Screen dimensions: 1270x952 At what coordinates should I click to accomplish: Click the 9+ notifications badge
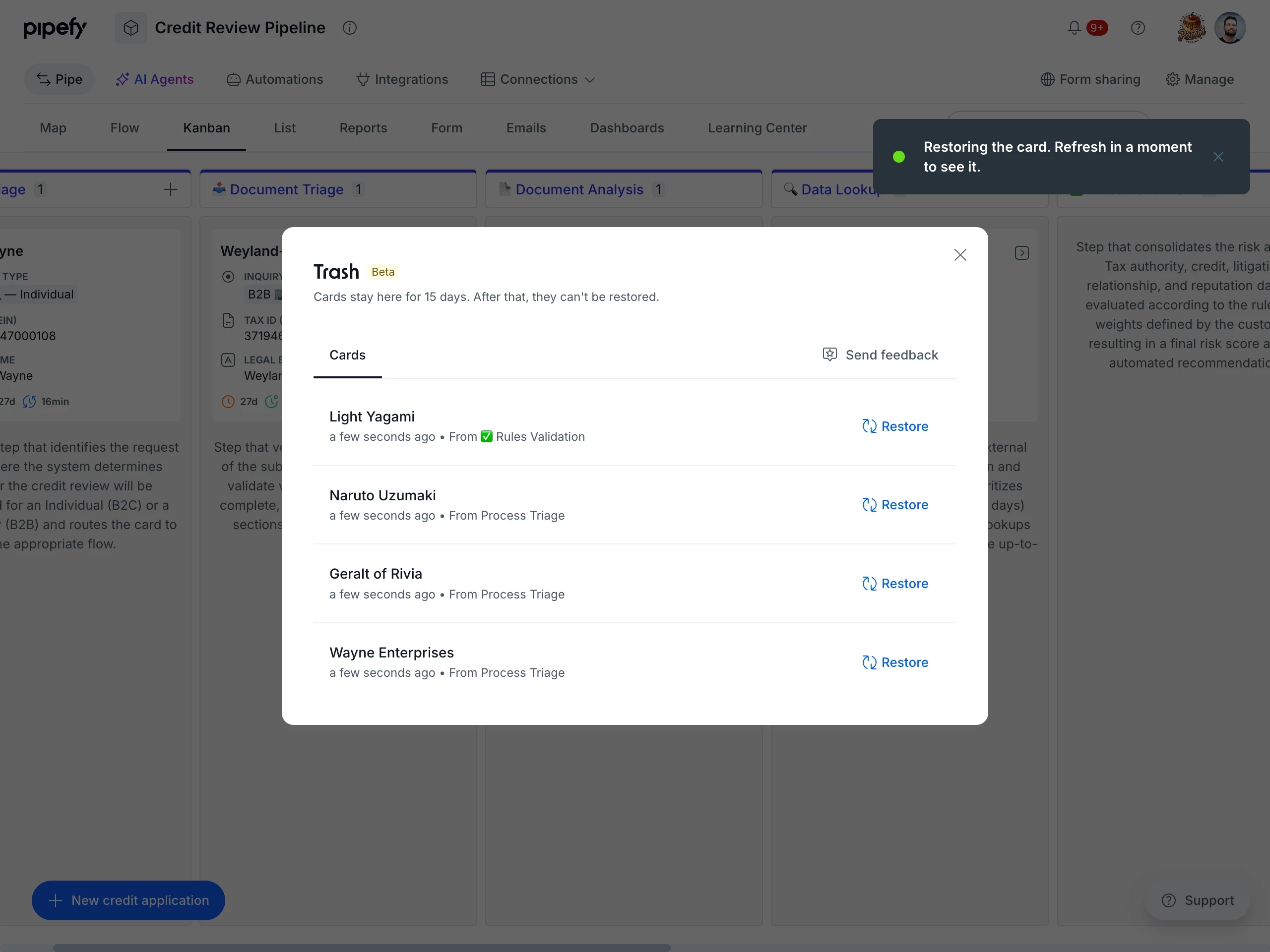click(1096, 28)
